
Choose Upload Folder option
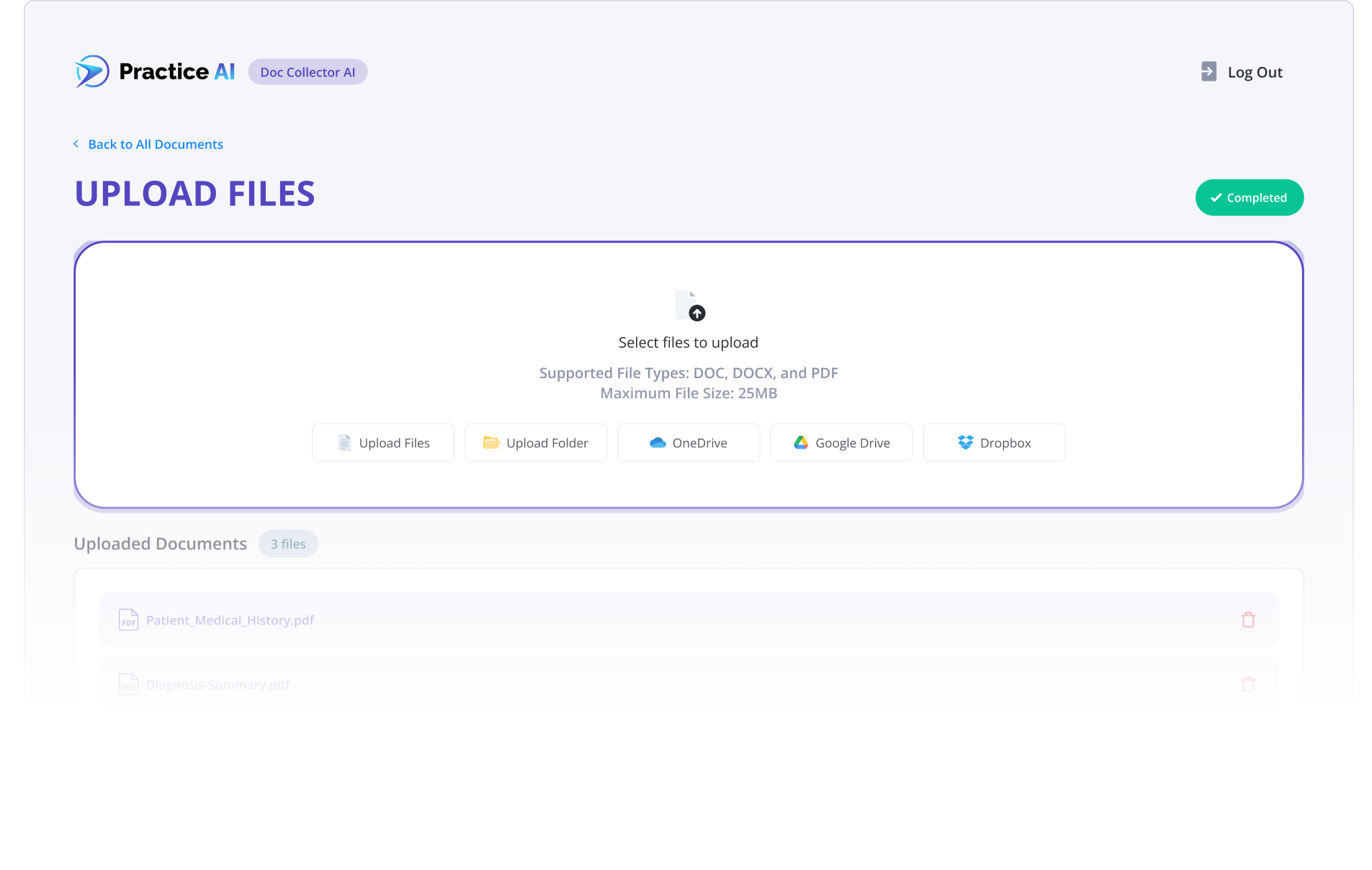(x=536, y=442)
